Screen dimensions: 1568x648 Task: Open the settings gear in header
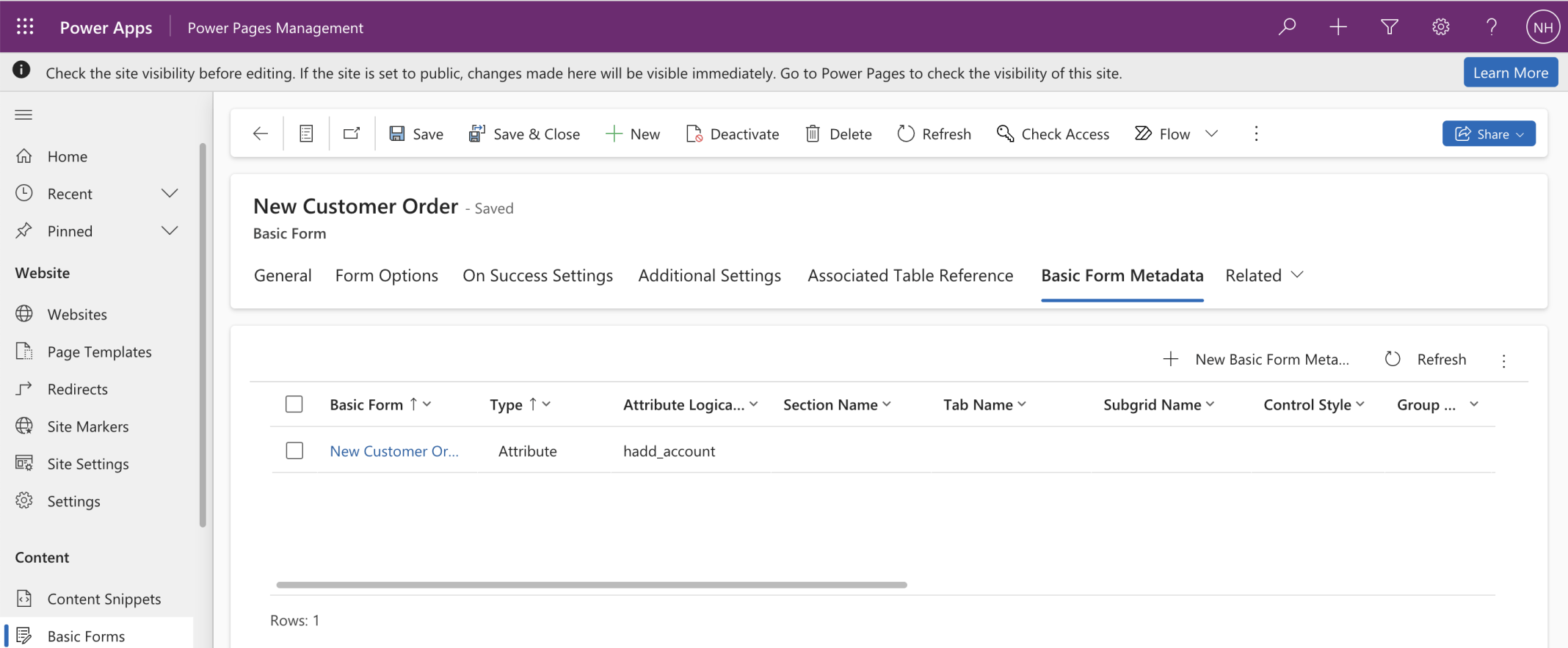tap(1440, 27)
